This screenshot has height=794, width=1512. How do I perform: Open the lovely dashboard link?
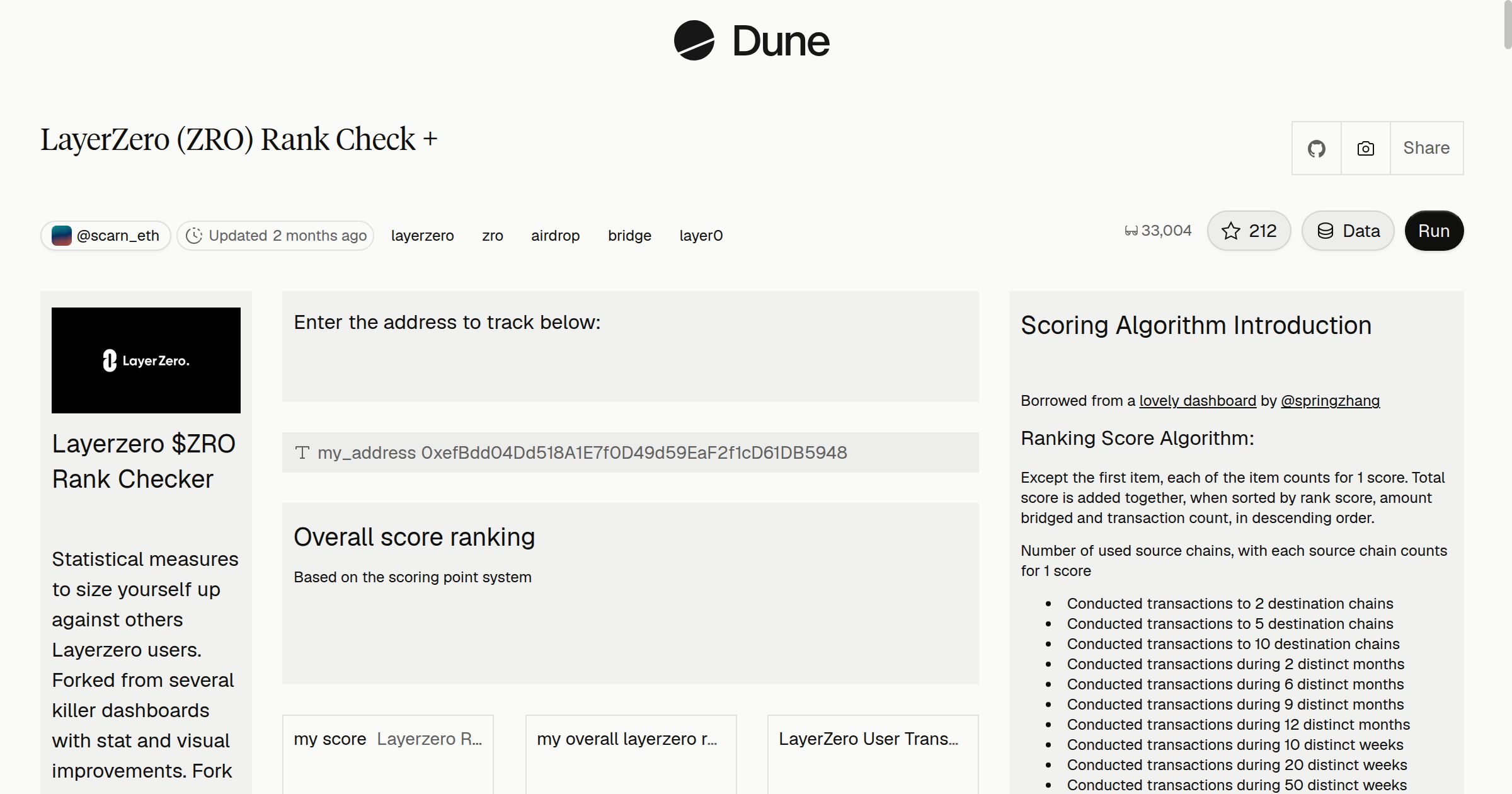point(1198,401)
